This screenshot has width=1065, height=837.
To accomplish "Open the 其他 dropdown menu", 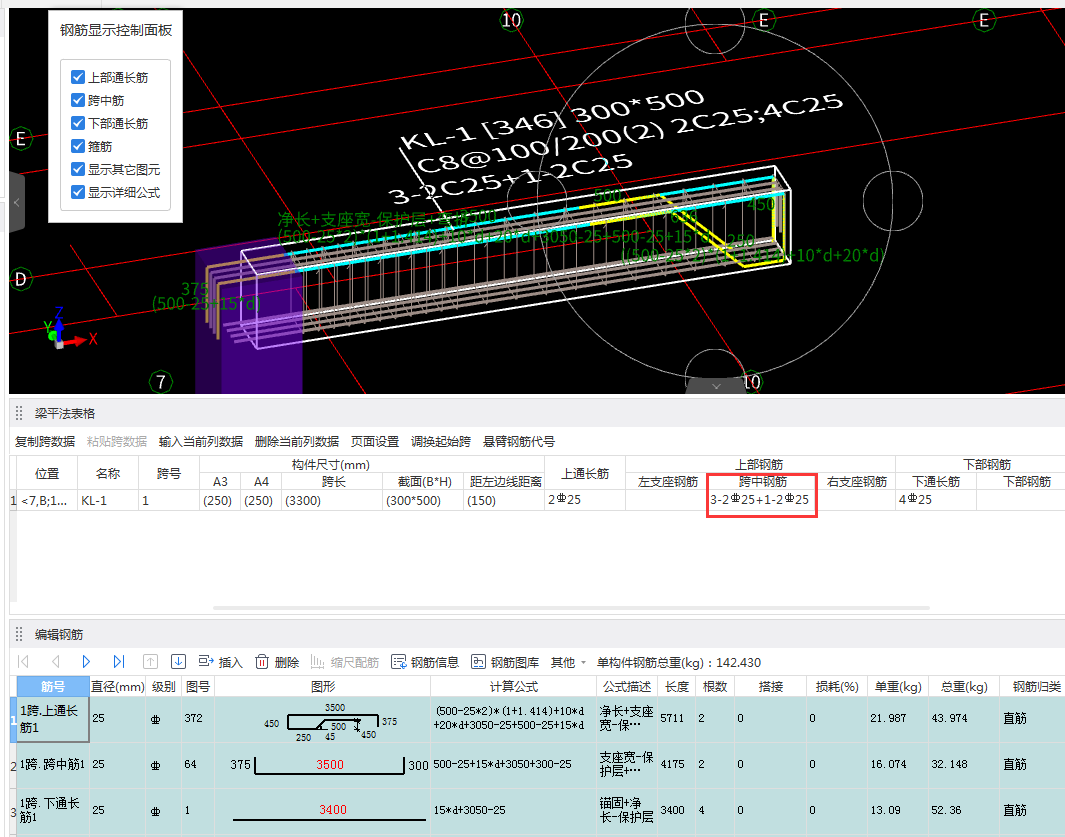I will [568, 662].
